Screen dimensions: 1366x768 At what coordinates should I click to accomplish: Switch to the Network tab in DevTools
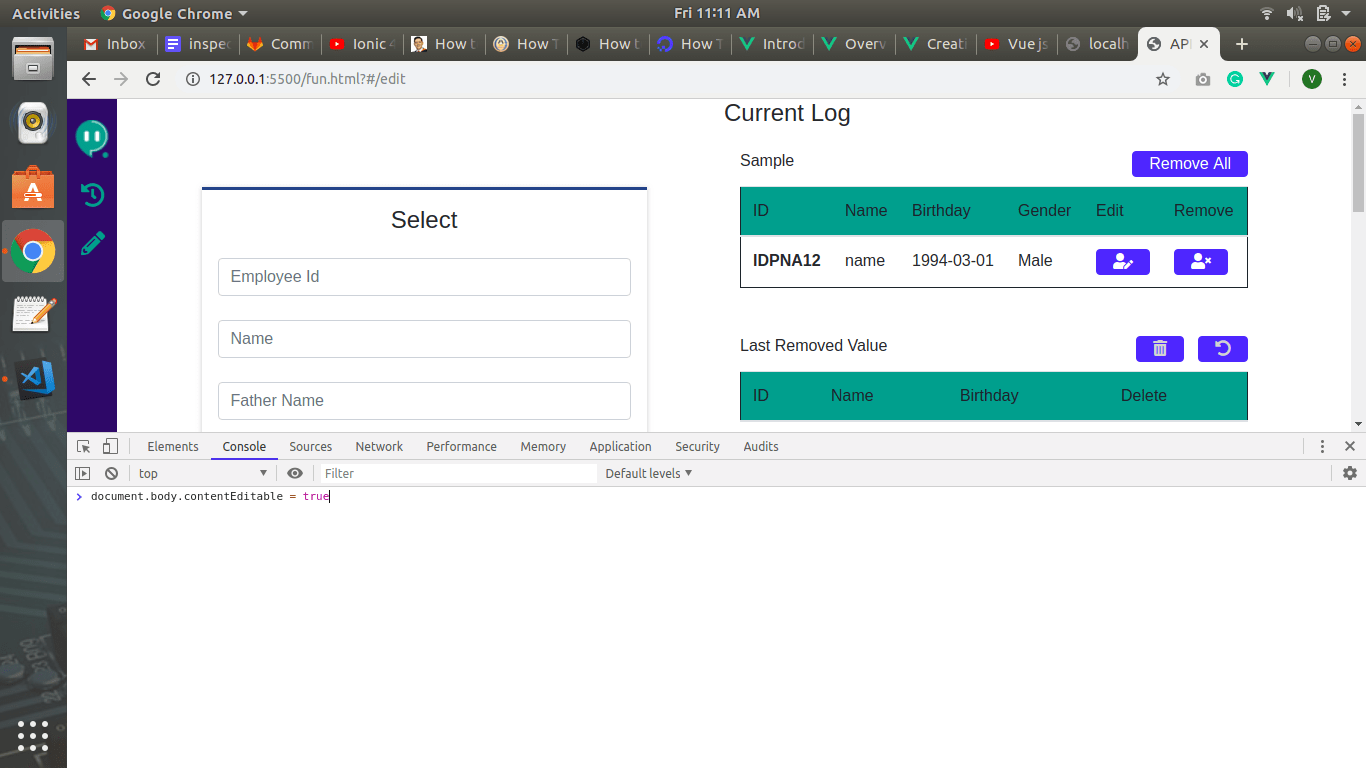379,446
